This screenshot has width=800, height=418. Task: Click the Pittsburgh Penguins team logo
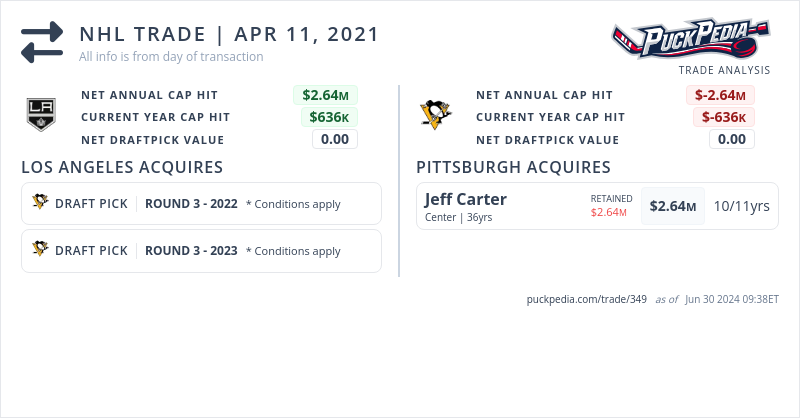[x=435, y=115]
